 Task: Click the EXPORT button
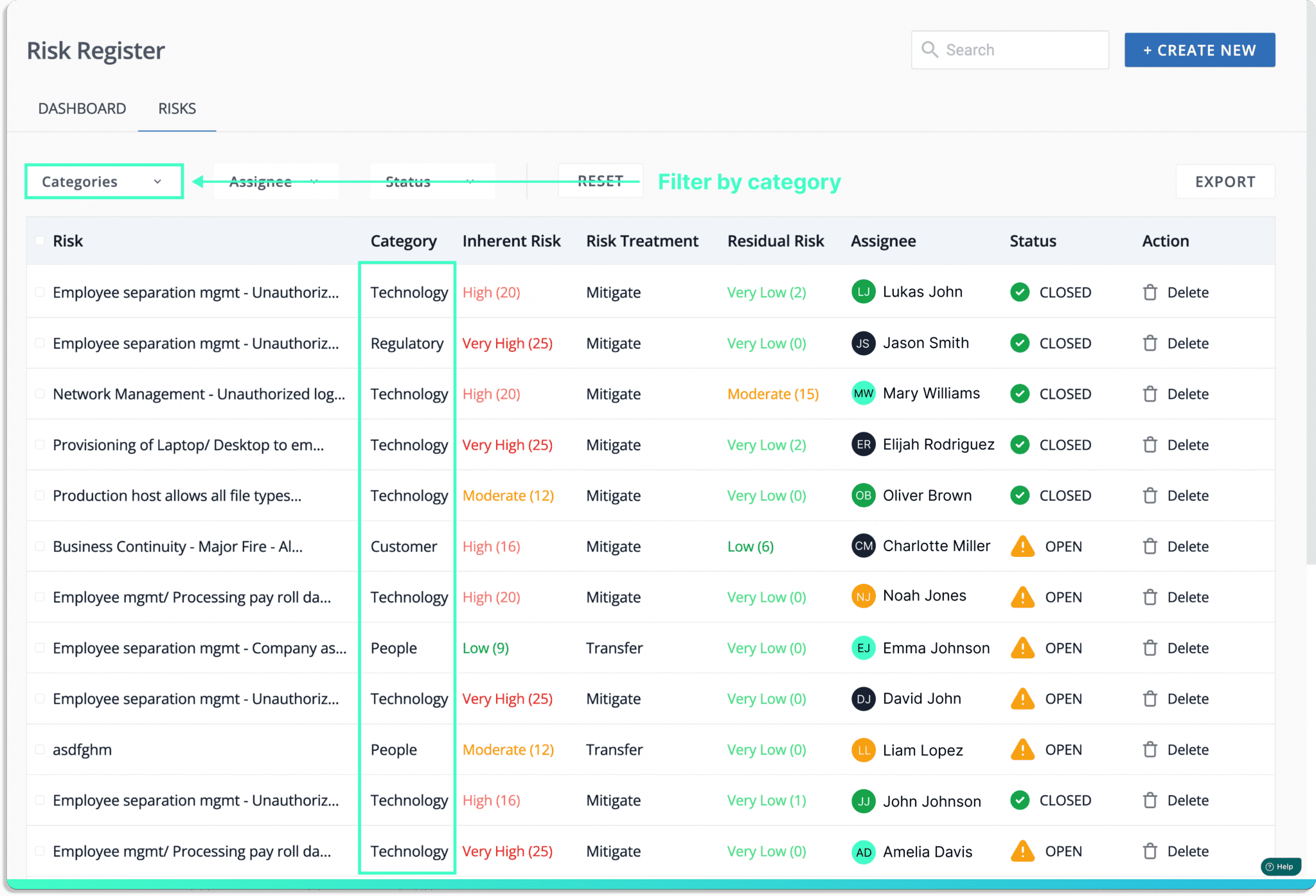click(x=1225, y=182)
